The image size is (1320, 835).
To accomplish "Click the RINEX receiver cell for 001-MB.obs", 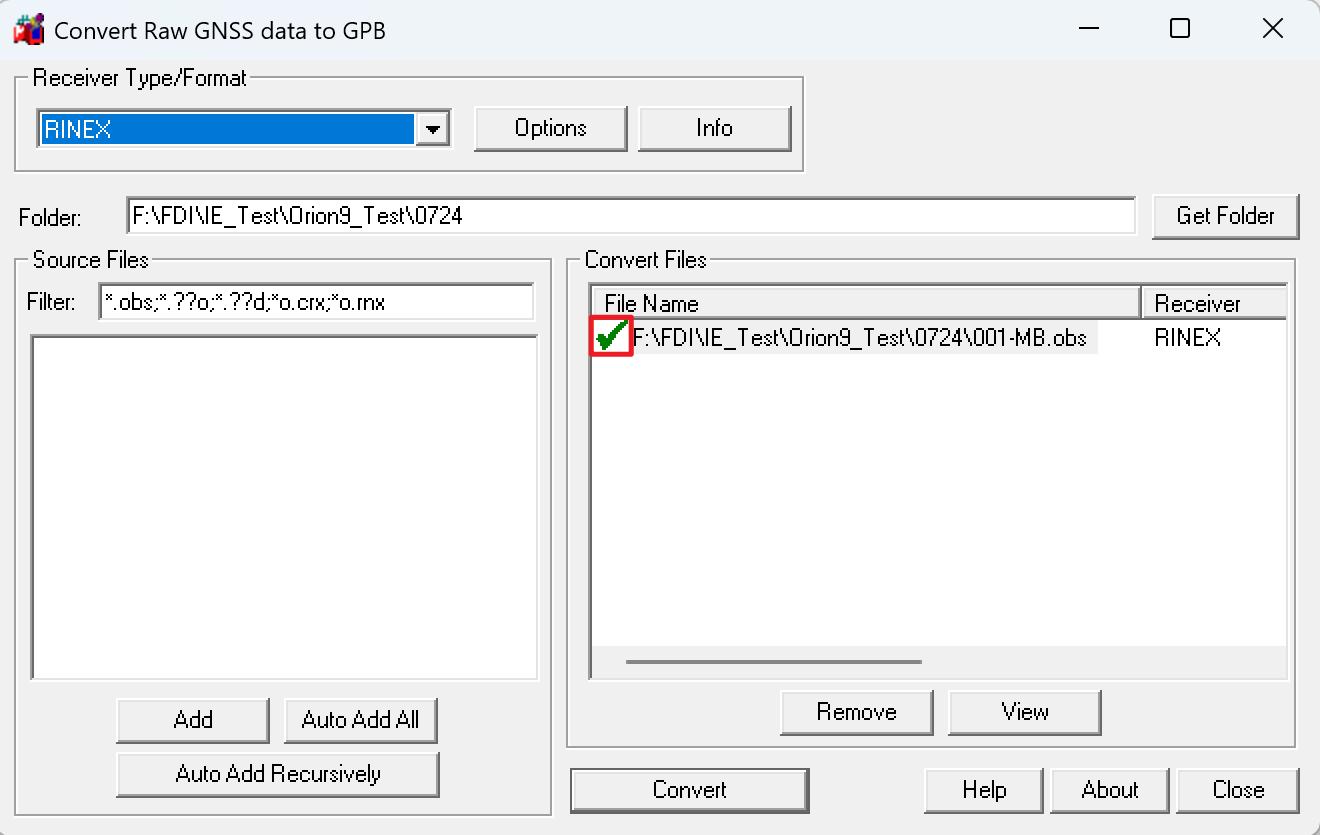I will click(1188, 338).
